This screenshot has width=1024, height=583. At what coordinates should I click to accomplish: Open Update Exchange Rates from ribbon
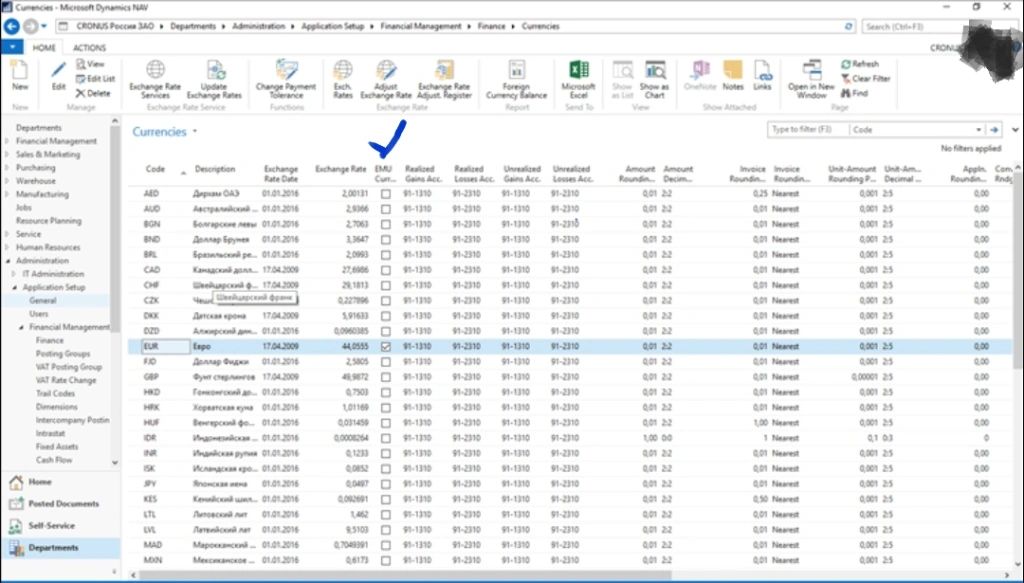point(214,70)
